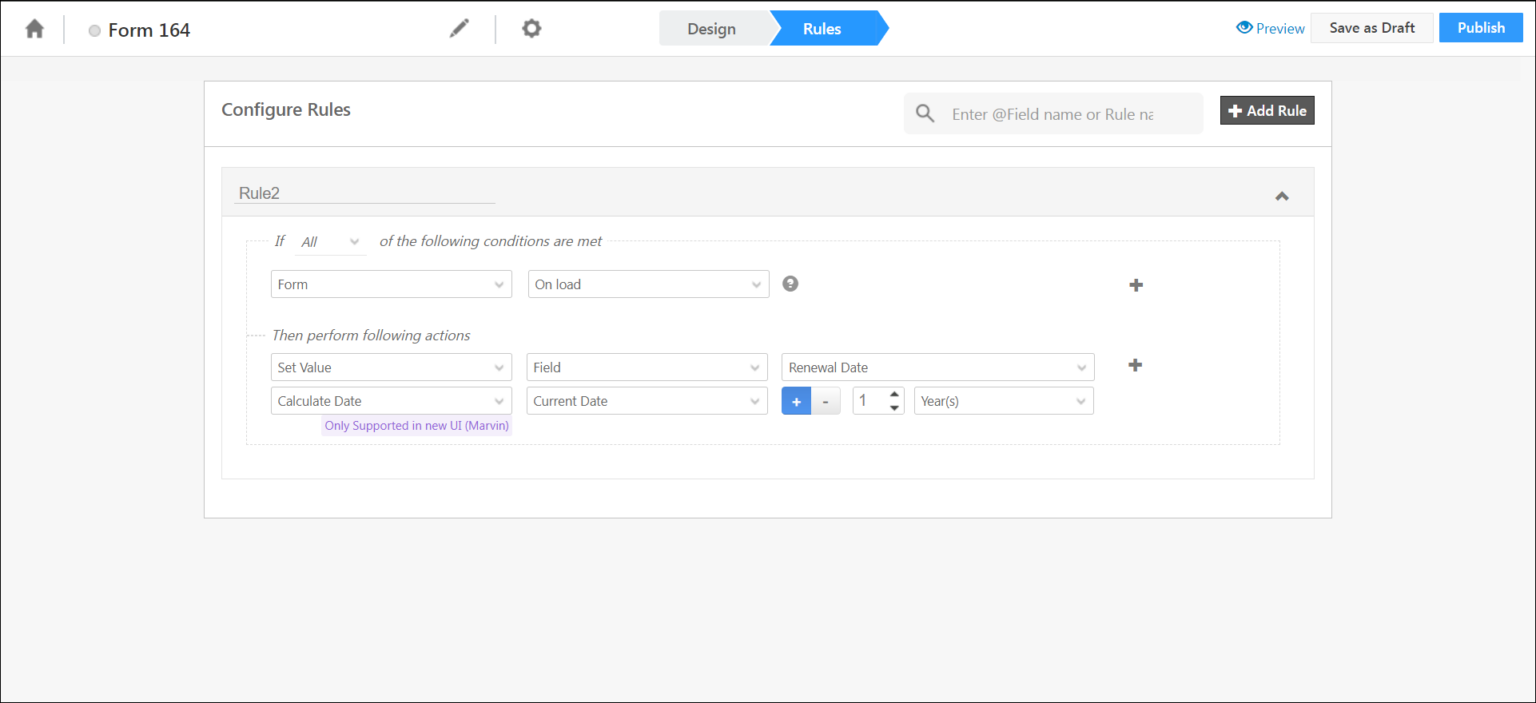Open the All conditions dropdown

330,241
